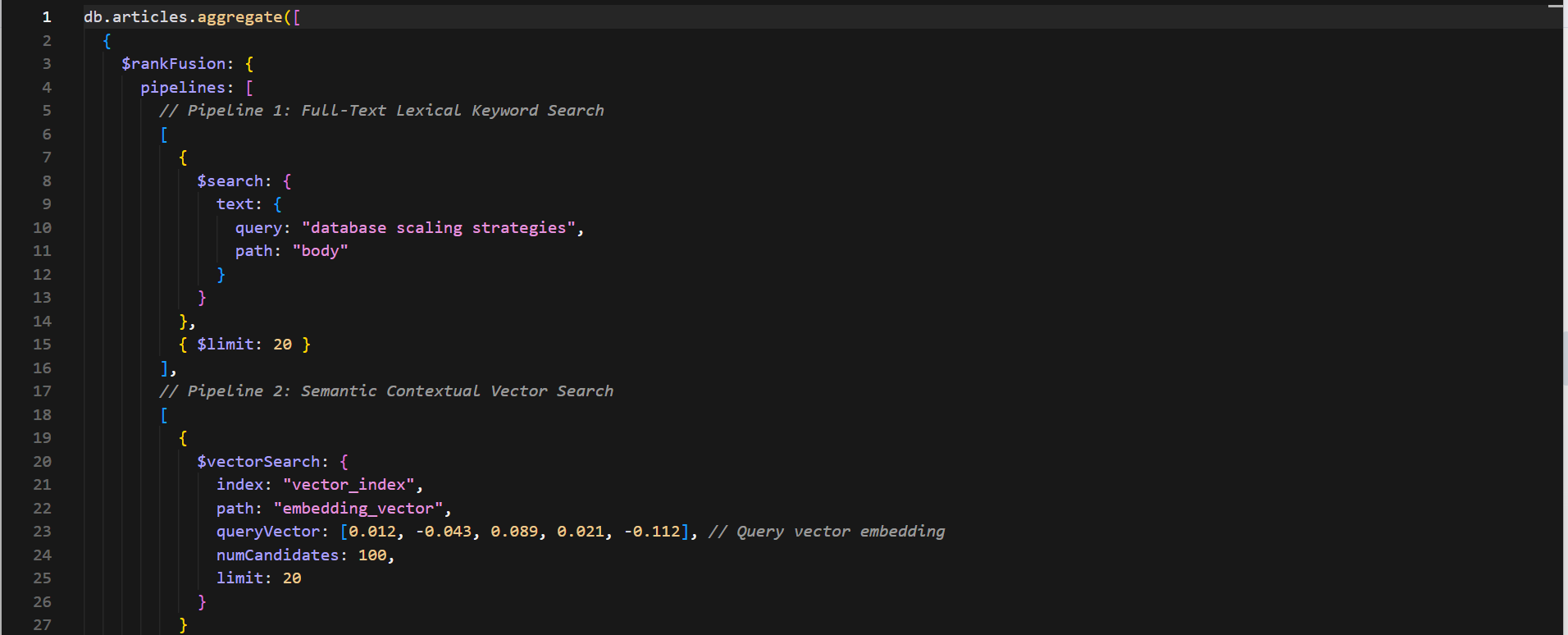Click the query key
Image resolution: width=1568 pixels, height=635 pixels.
point(258,228)
